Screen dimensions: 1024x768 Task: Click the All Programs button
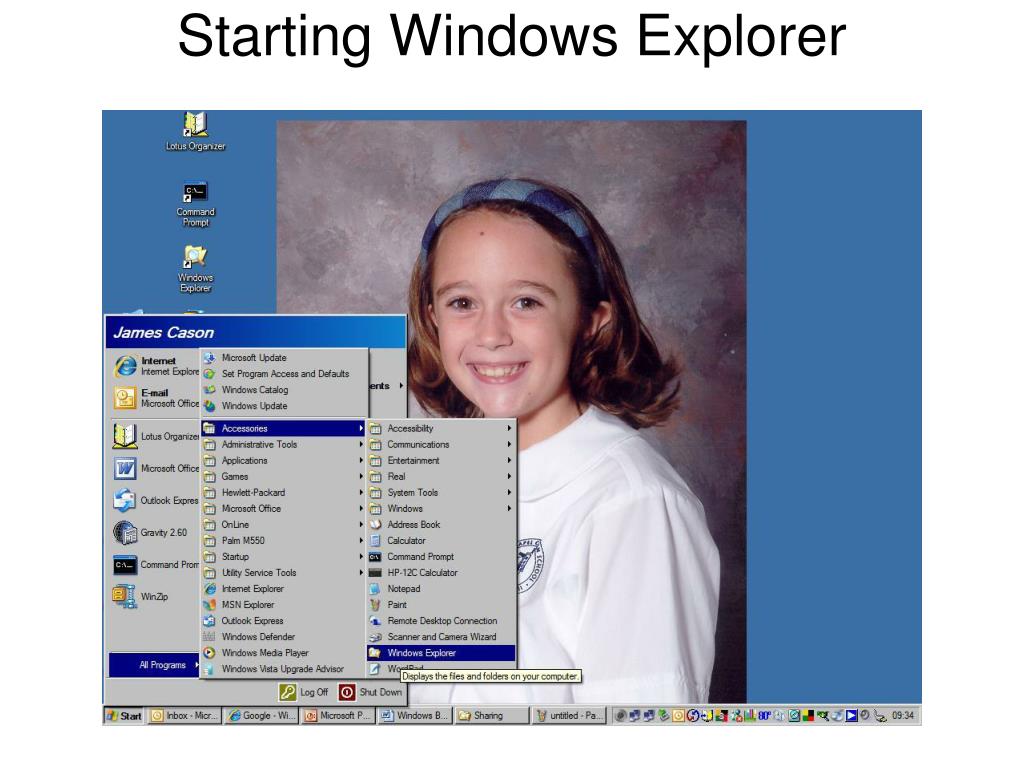pos(154,665)
